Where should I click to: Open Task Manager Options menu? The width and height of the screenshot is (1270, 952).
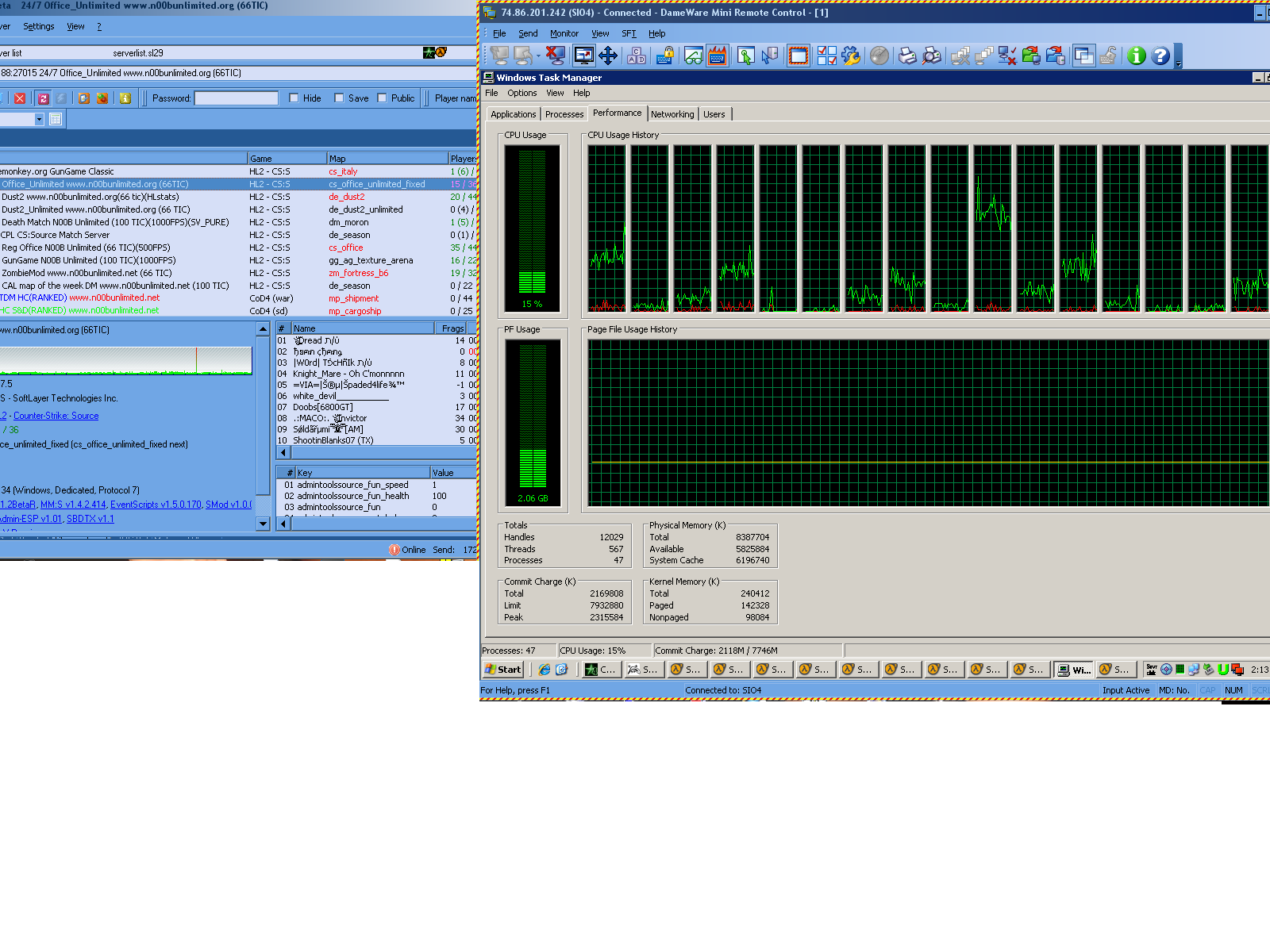[x=522, y=93]
